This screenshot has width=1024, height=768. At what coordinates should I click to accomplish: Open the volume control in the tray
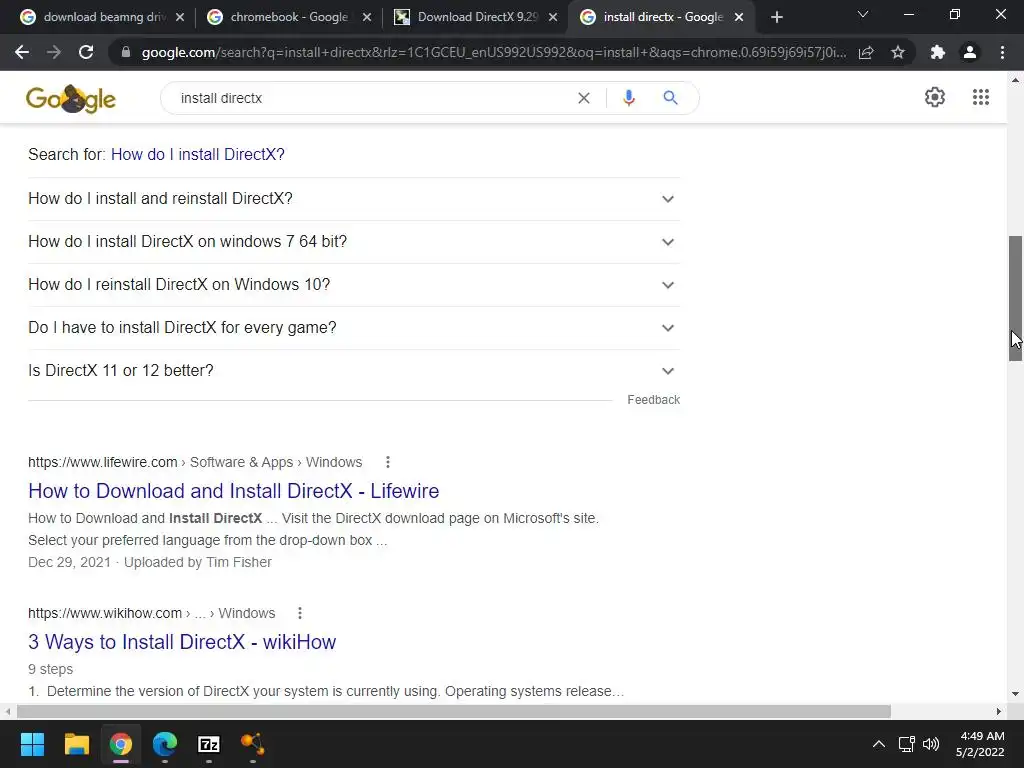tap(931, 744)
